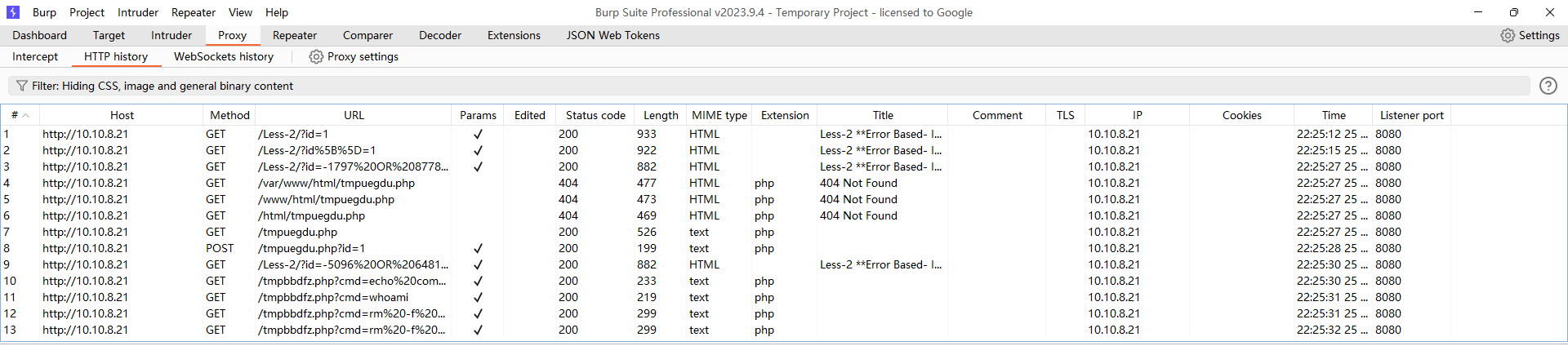
Task: Click length value 233 in row 10
Action: pos(647,281)
